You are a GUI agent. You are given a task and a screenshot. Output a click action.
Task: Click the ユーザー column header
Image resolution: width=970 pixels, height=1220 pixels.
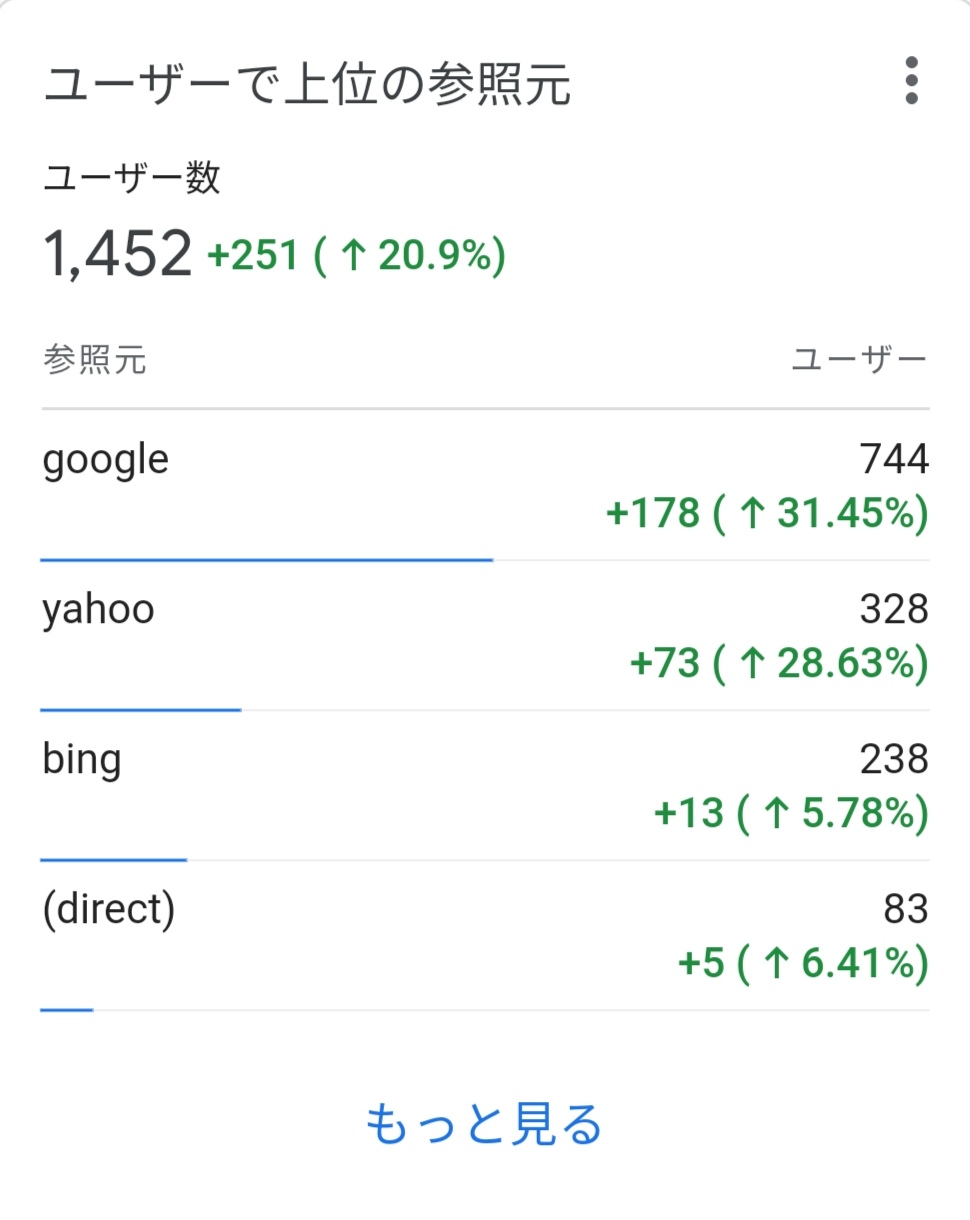[860, 360]
